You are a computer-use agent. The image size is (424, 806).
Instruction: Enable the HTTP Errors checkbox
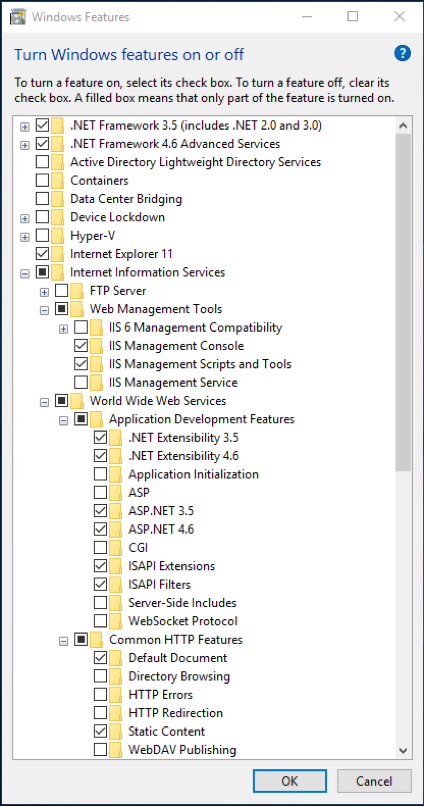[x=101, y=694]
